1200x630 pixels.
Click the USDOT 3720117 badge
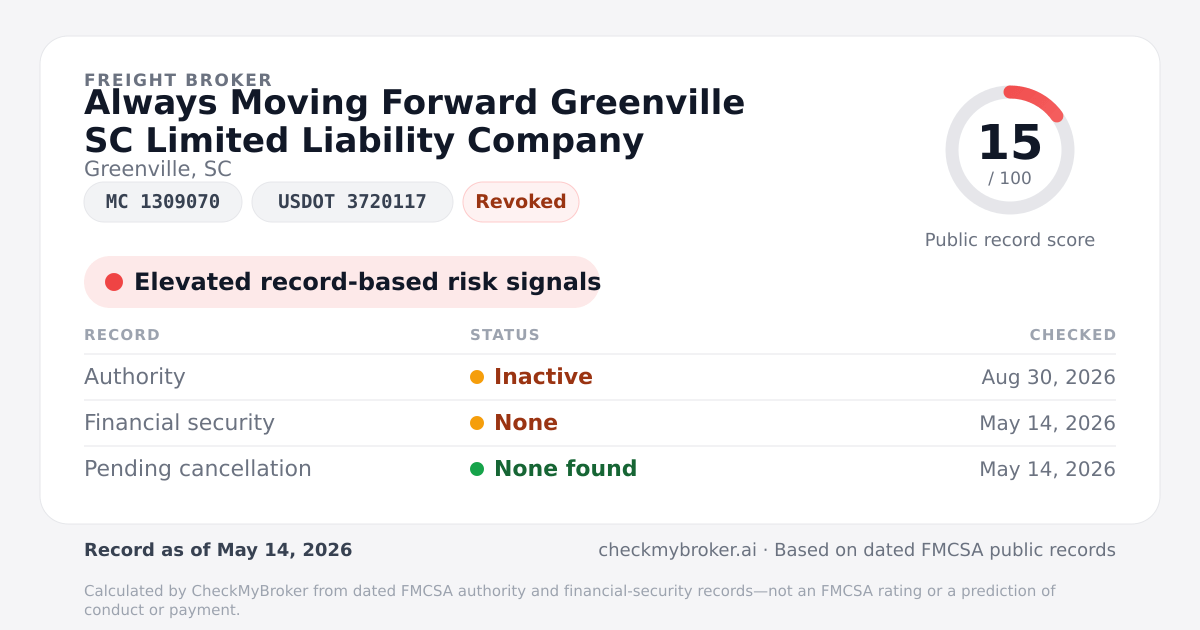pyautogui.click(x=352, y=202)
